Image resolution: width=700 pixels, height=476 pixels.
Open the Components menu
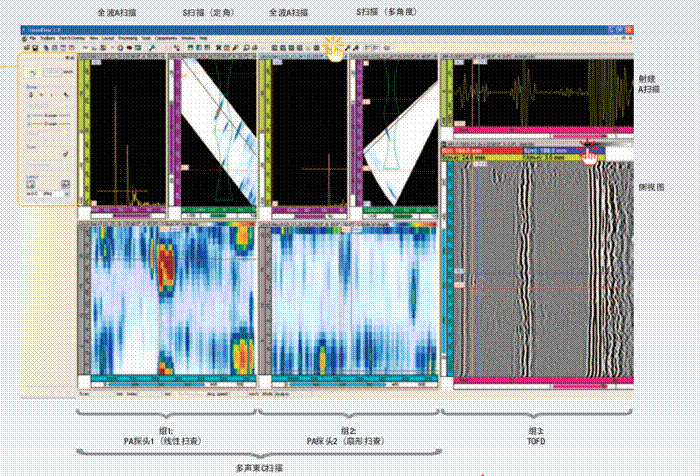coord(166,39)
